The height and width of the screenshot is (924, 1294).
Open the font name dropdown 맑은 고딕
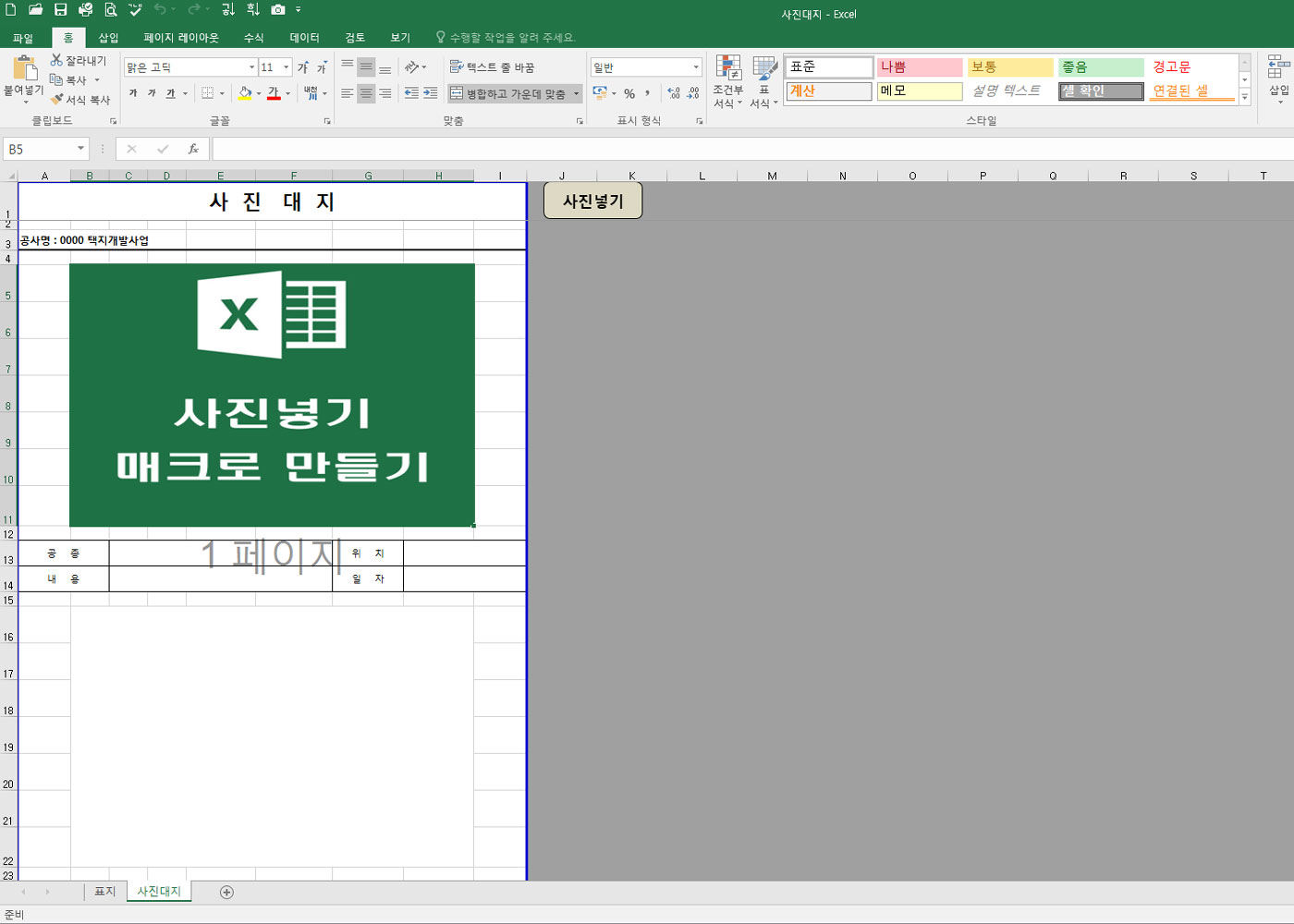[251, 67]
